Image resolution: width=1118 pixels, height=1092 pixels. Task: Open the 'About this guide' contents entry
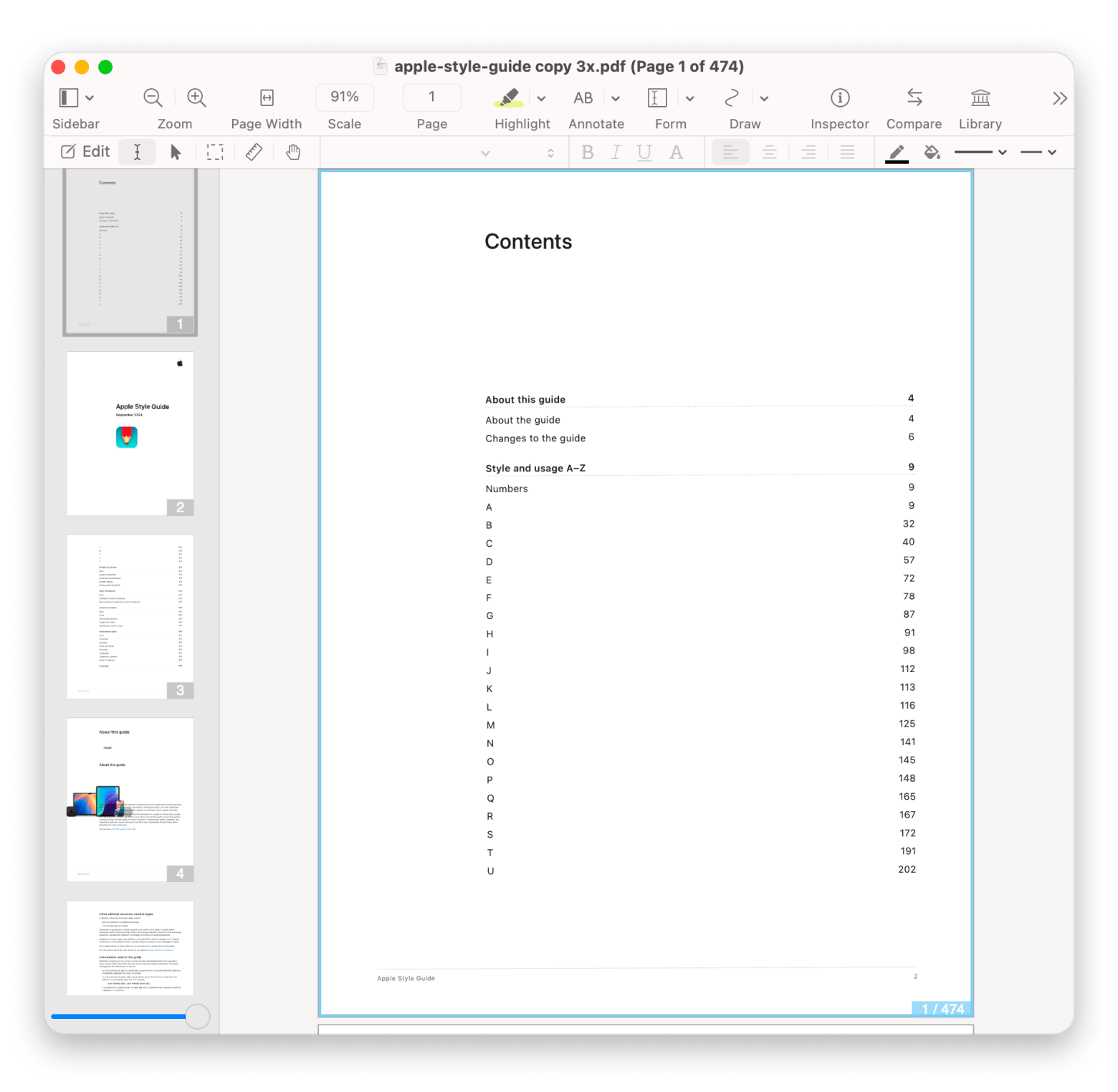(x=525, y=400)
